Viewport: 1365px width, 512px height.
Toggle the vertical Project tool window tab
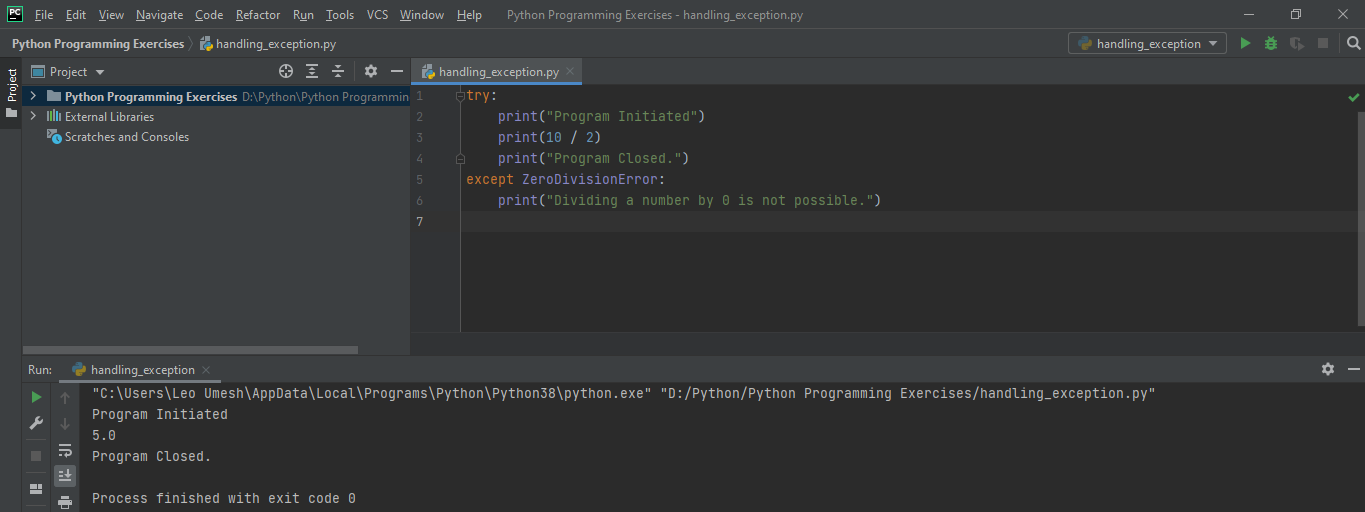pyautogui.click(x=12, y=86)
